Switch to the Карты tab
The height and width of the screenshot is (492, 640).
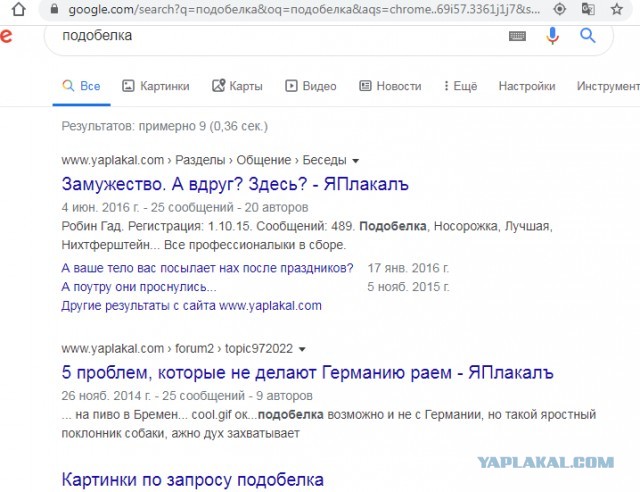coord(237,86)
